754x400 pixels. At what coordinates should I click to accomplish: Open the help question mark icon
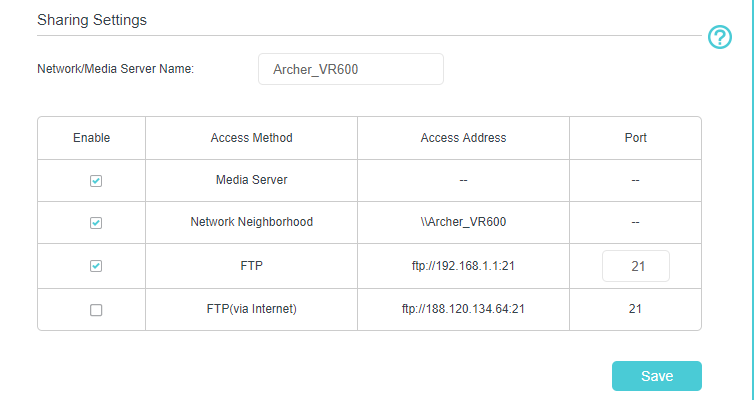tap(720, 37)
